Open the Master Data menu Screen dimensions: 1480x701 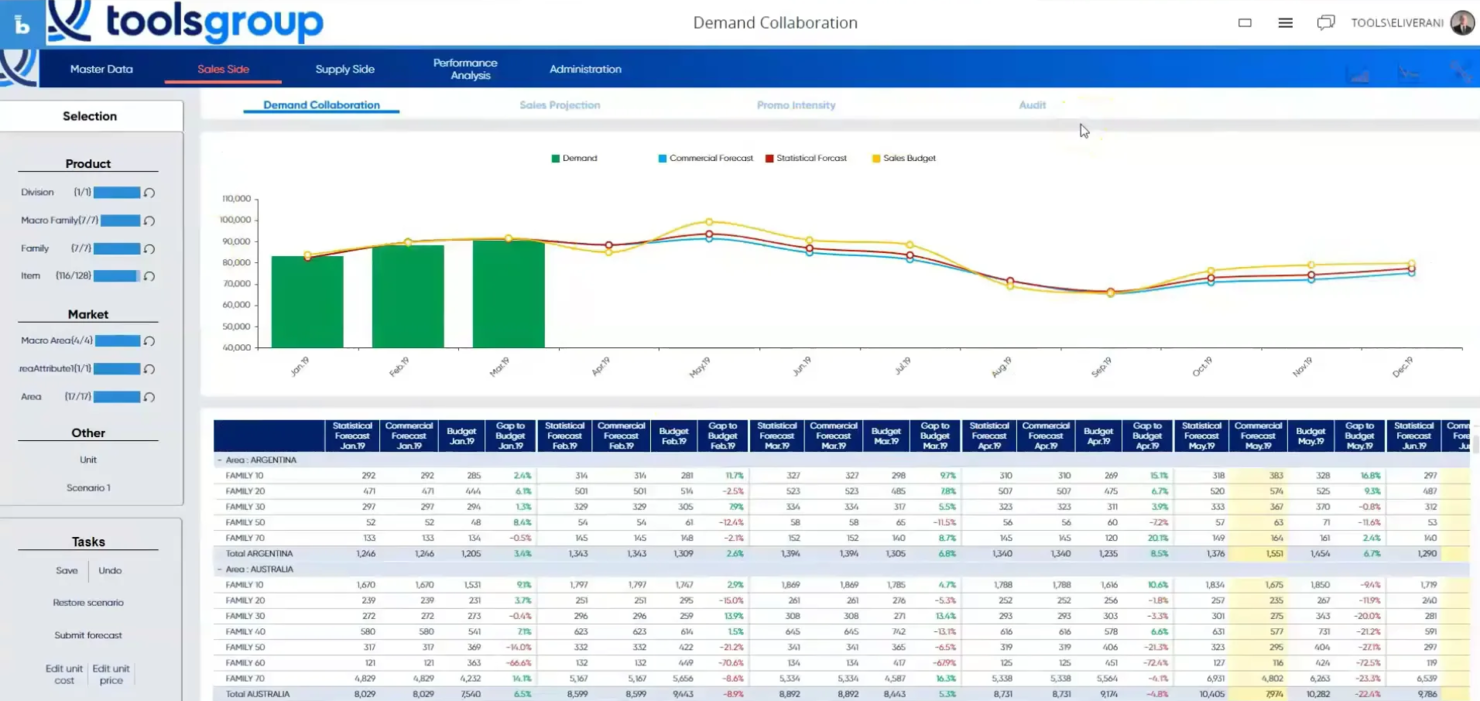[101, 69]
